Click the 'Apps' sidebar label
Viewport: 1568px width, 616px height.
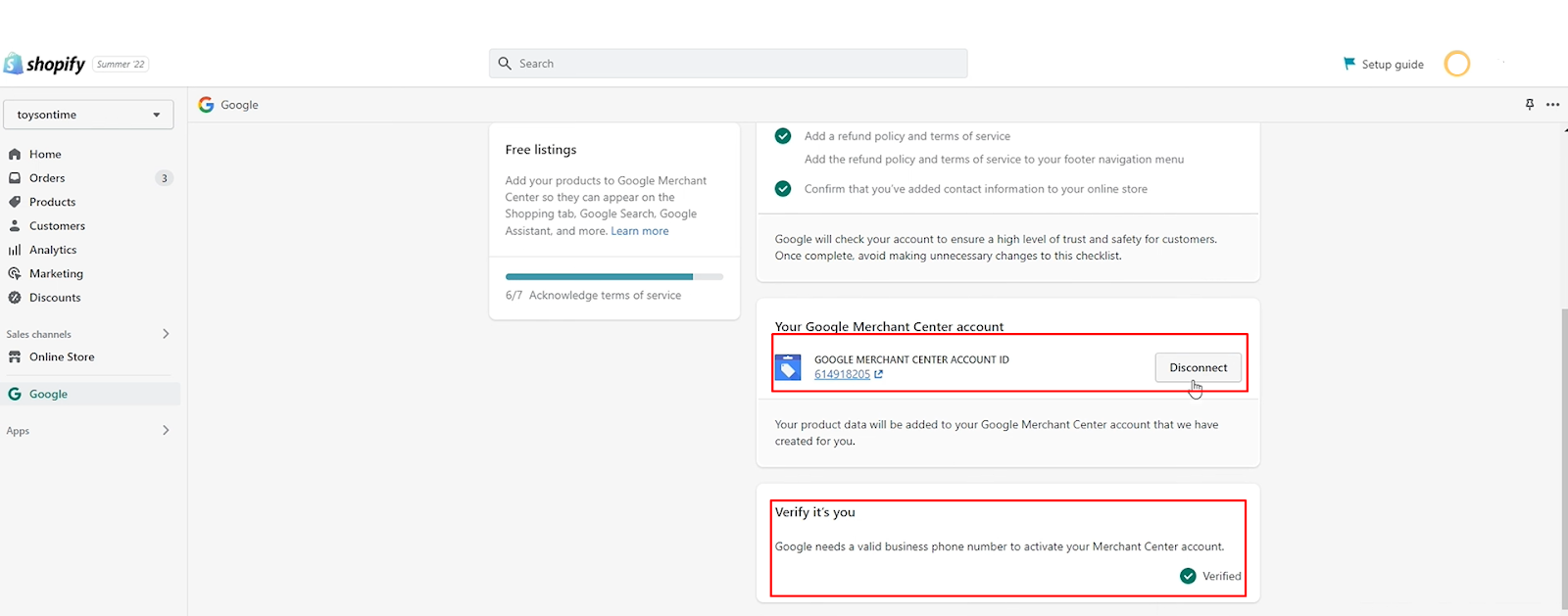18,431
